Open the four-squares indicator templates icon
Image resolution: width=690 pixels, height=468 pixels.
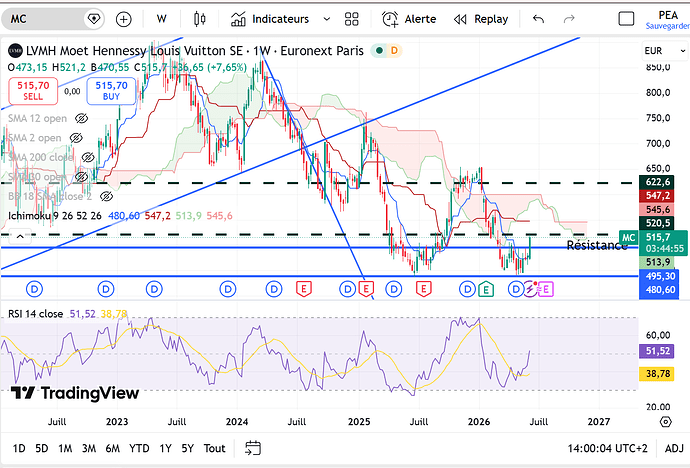pos(352,19)
